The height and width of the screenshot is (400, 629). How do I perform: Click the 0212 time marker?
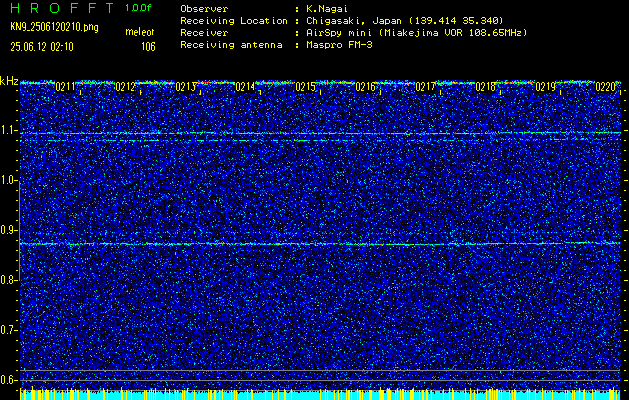pos(125,87)
